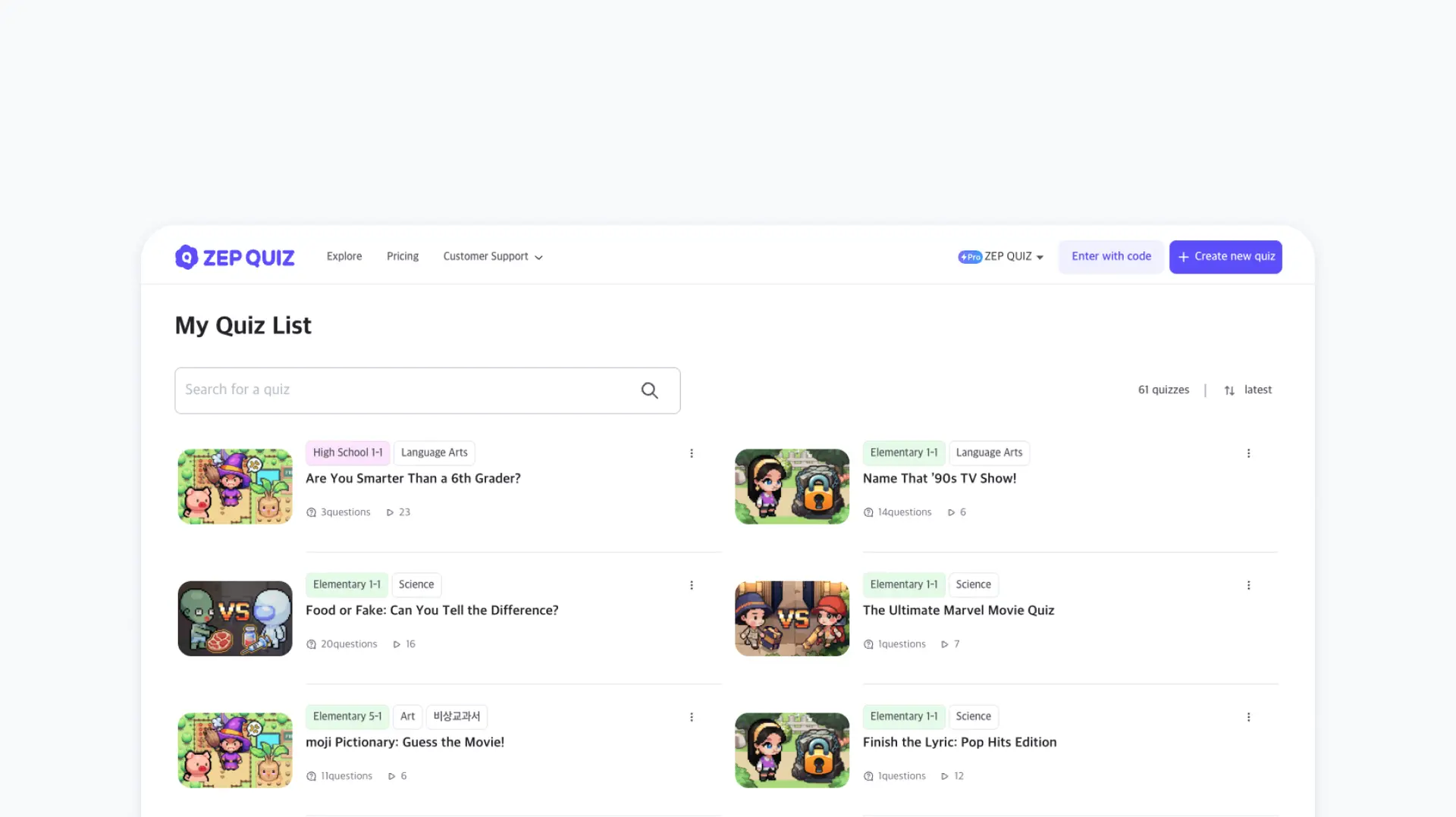Click the Finish the Lyric quiz thumbnail
The image size is (1456, 817).
pos(792,750)
